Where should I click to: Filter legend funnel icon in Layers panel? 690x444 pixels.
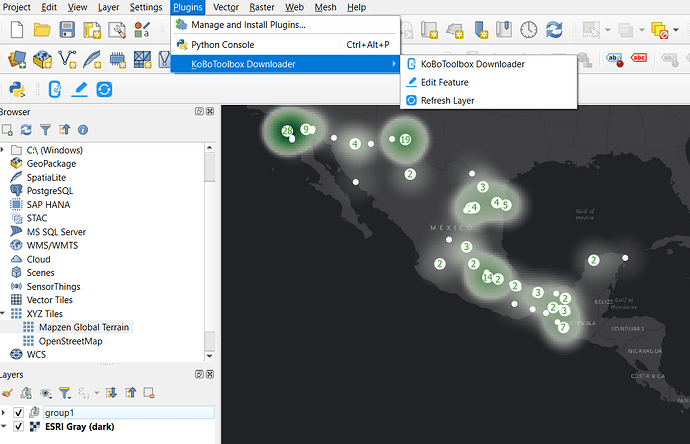click(x=65, y=393)
